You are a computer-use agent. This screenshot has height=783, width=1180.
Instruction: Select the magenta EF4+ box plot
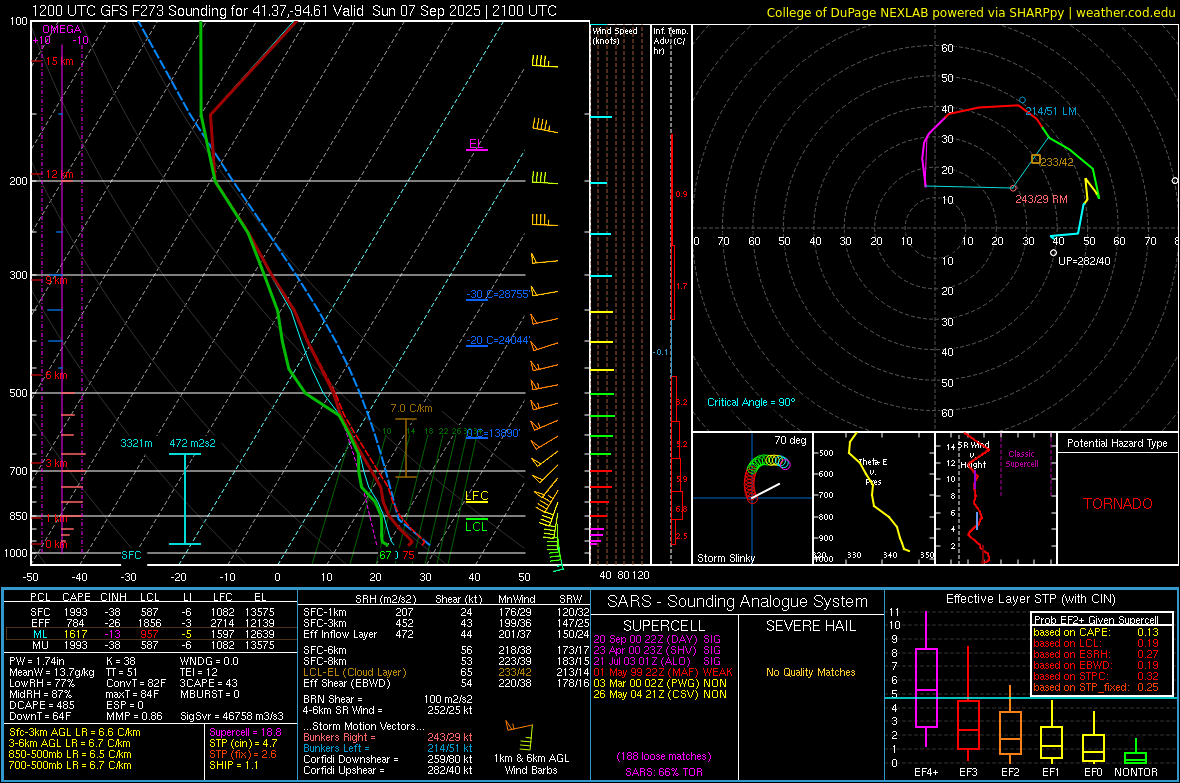click(x=926, y=680)
